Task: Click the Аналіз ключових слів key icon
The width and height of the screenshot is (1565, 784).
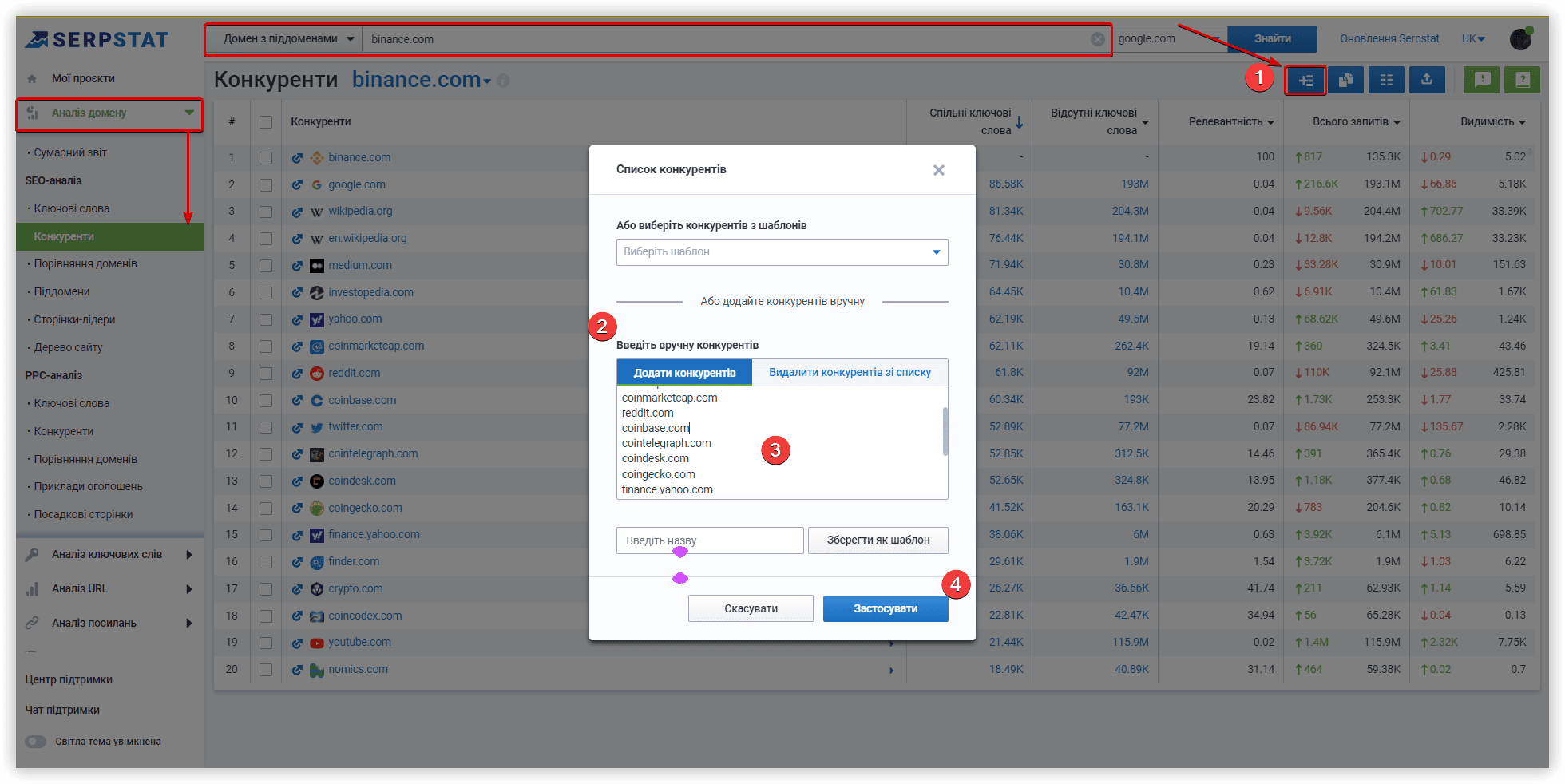Action: click(x=32, y=554)
